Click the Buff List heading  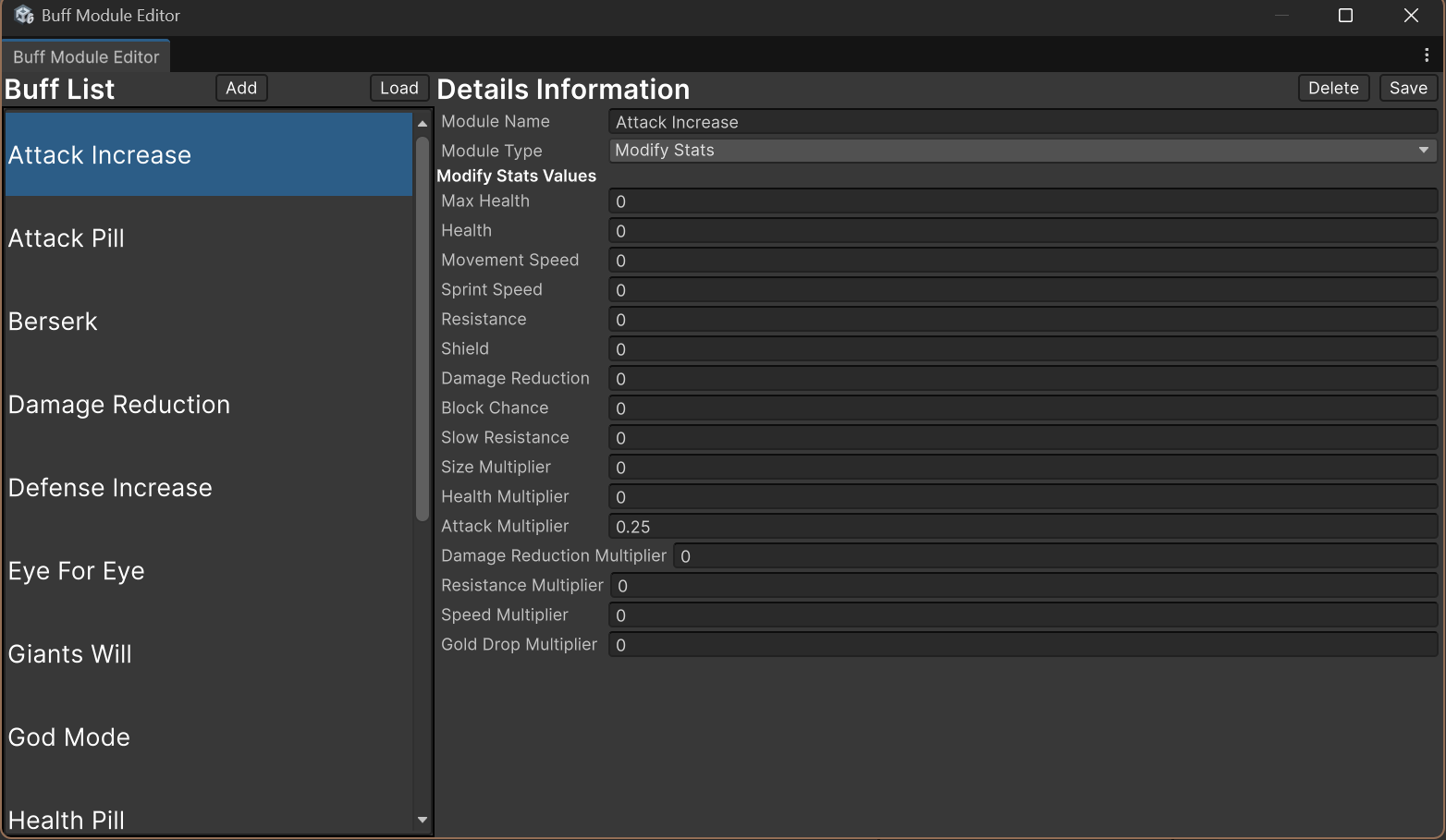59,90
